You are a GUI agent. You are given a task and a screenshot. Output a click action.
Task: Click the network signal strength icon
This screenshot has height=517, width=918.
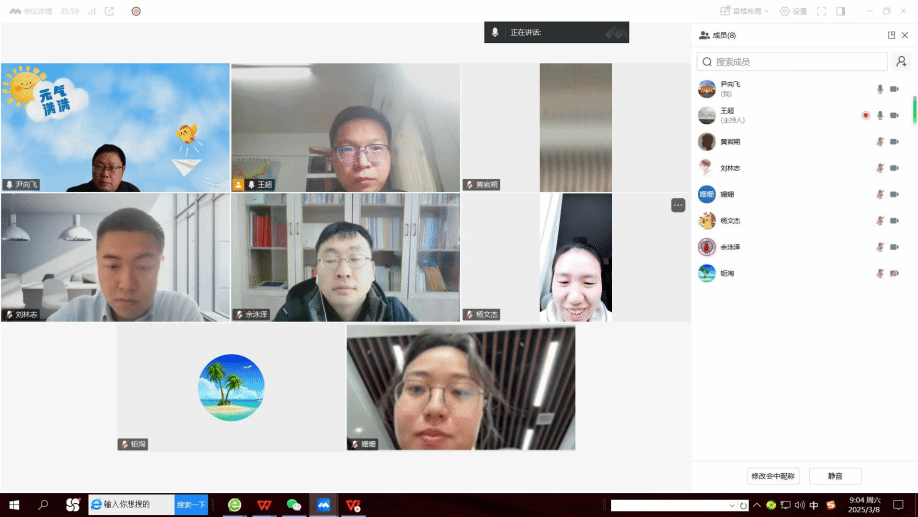(91, 11)
